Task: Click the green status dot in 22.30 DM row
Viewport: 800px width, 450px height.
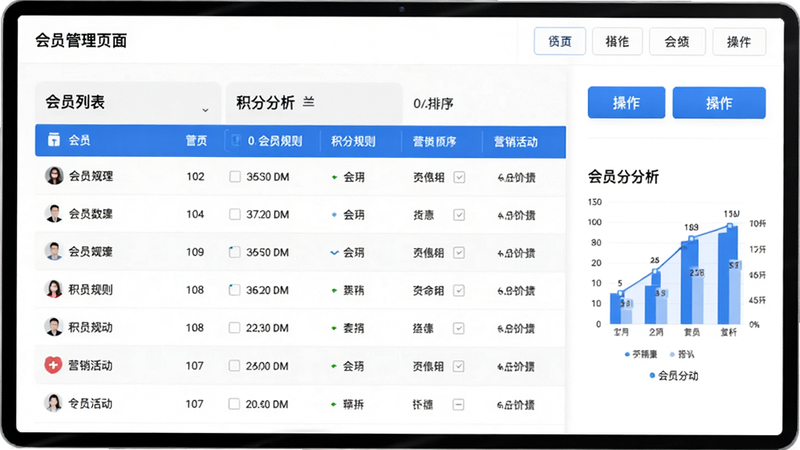Action: pyautogui.click(x=334, y=328)
